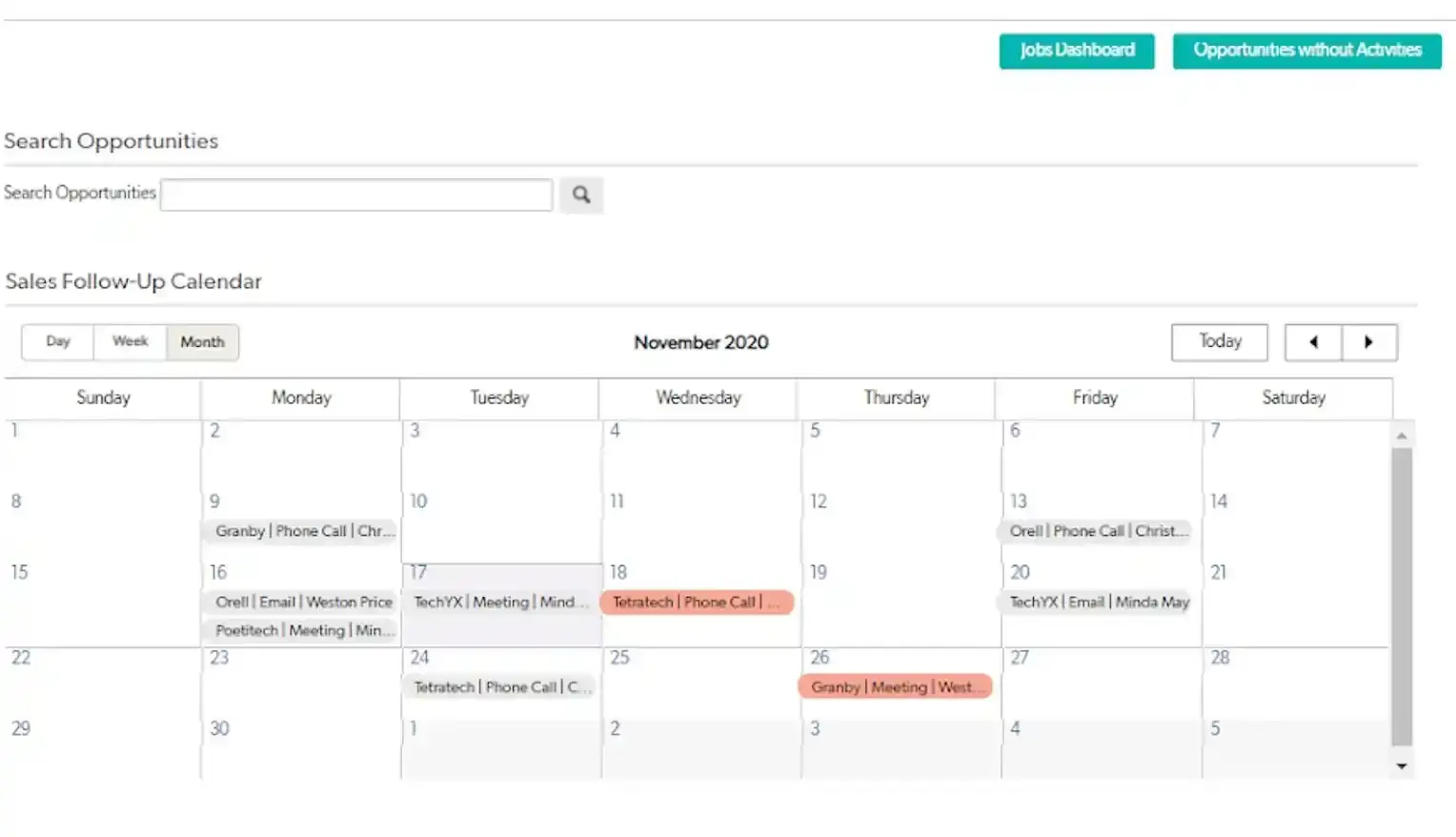This screenshot has width=1456, height=837.
Task: Select the Search Opportunities section header
Action: [x=111, y=141]
